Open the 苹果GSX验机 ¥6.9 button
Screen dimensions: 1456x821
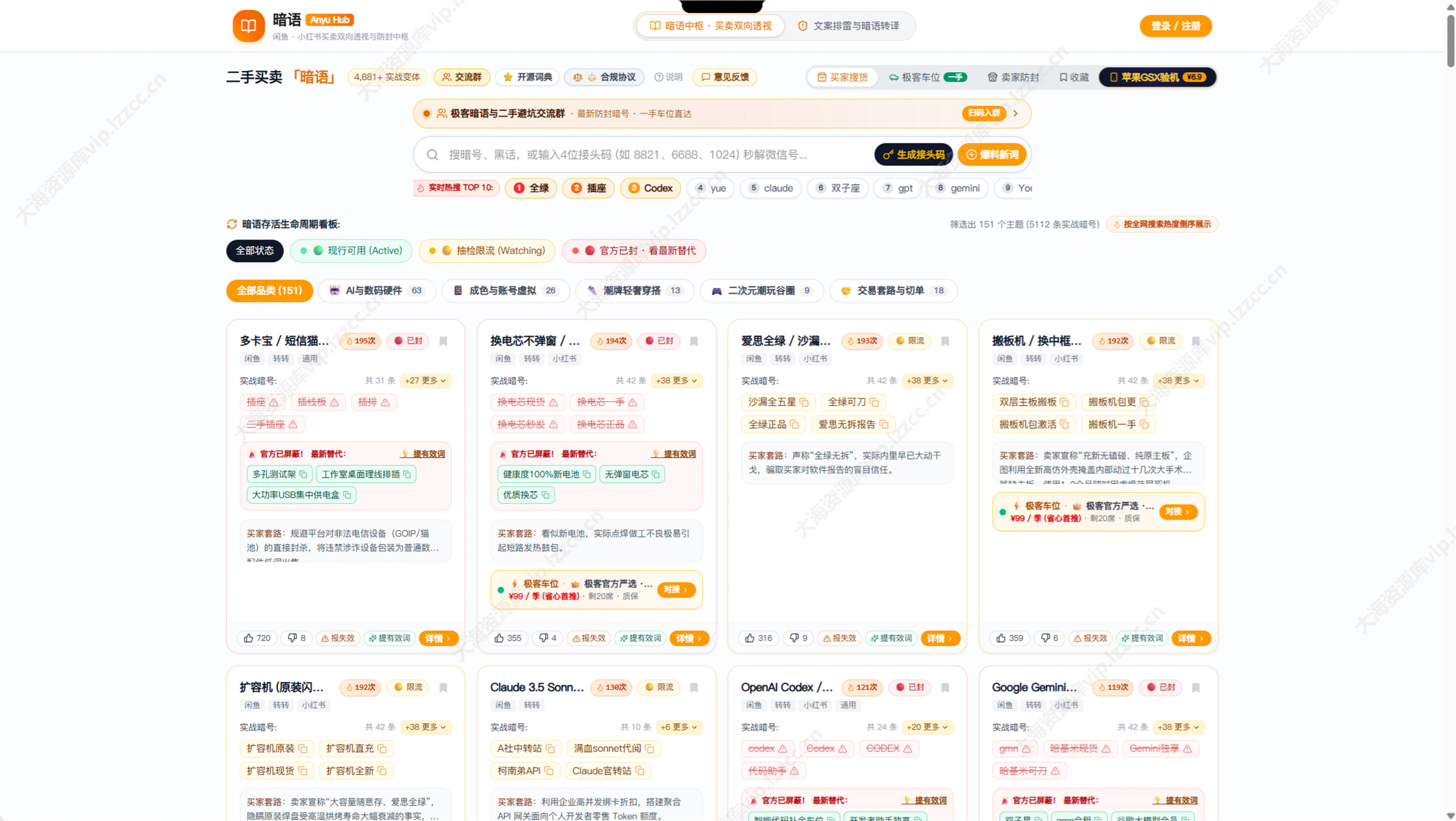click(1157, 77)
